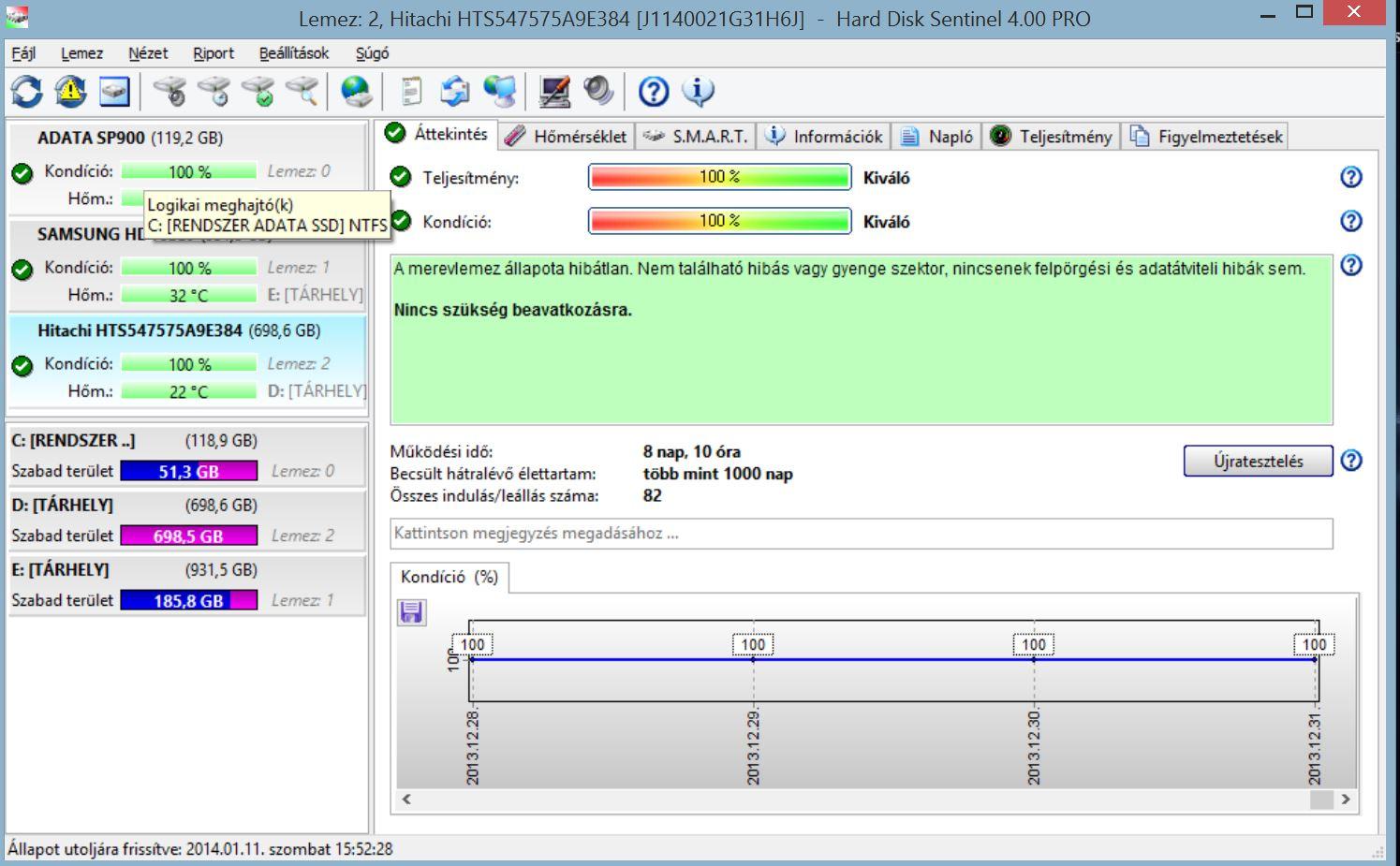Open the Beállítások menu

[x=294, y=53]
